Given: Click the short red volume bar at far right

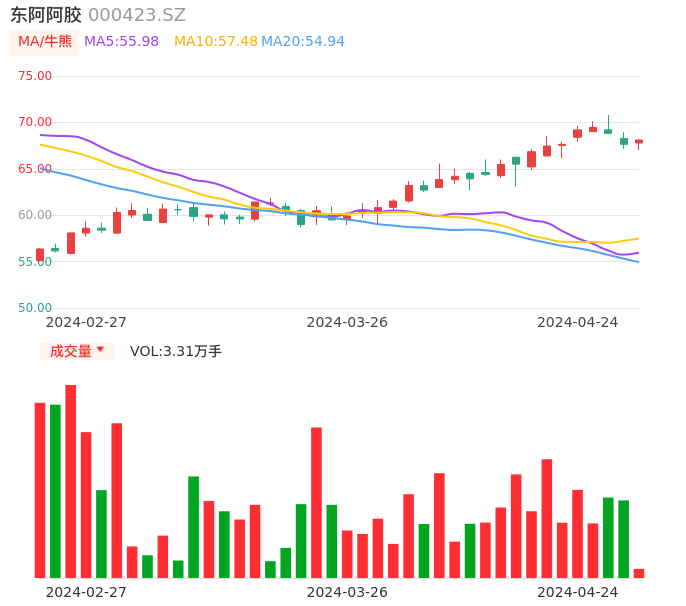Looking at the screenshot, I should [639, 573].
